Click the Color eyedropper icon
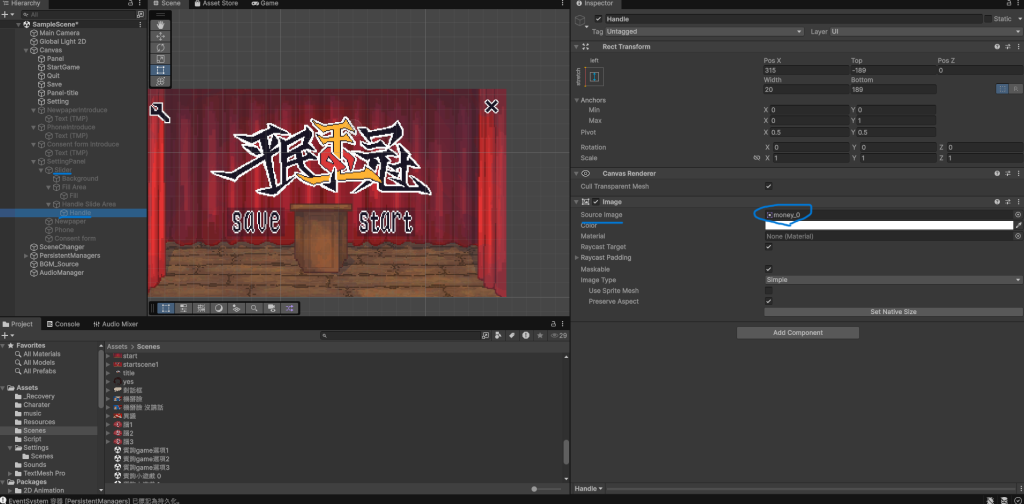 point(1017,225)
